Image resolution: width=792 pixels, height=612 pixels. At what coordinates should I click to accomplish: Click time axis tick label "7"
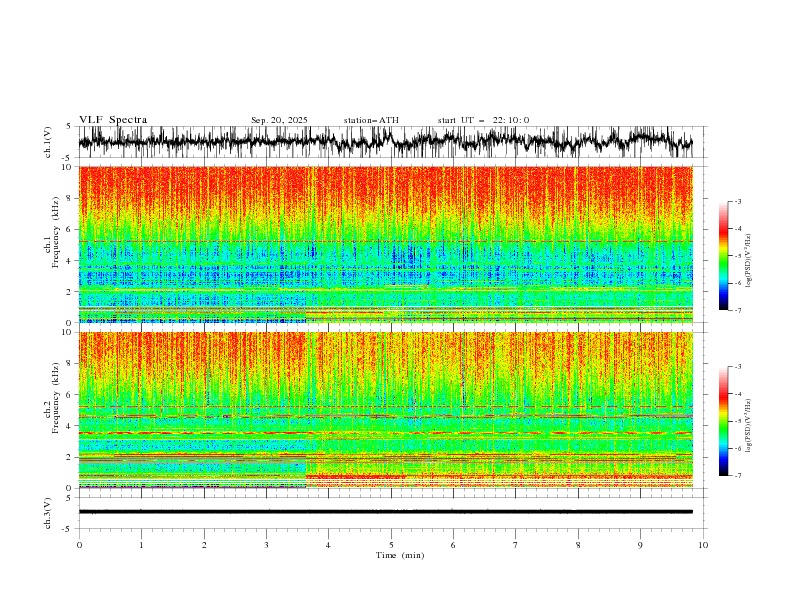click(516, 545)
